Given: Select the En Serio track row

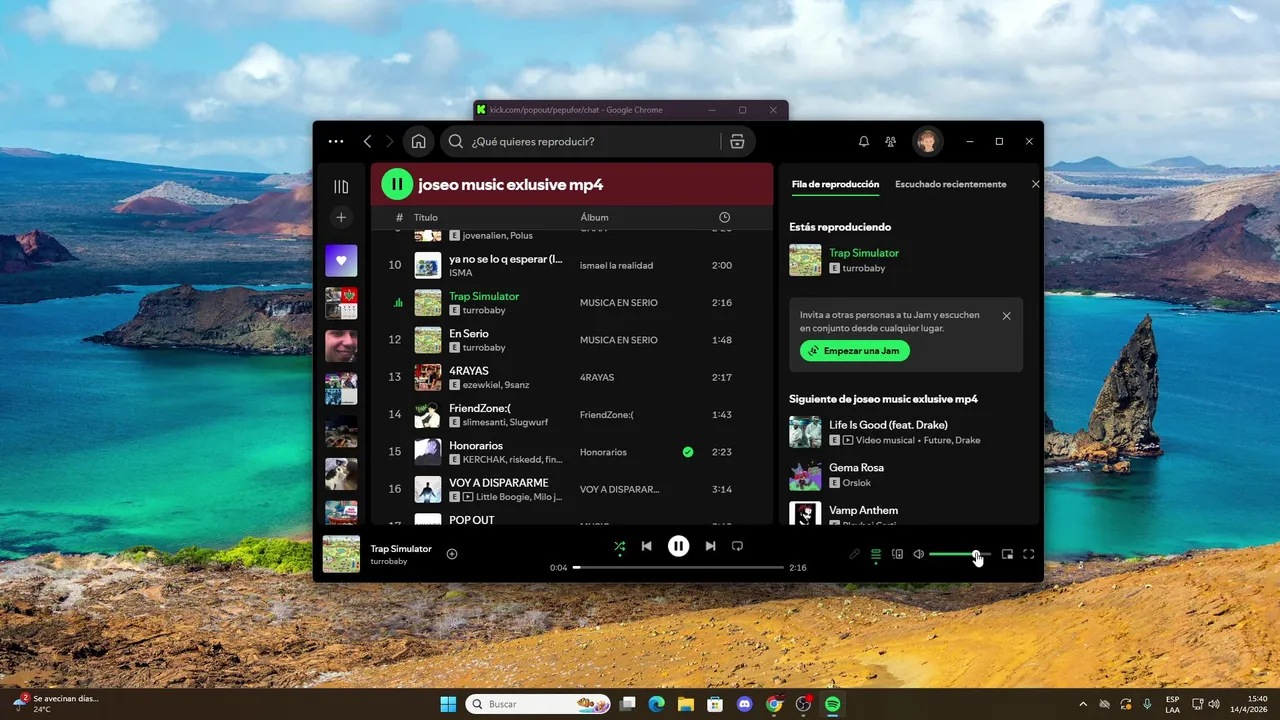Looking at the screenshot, I should [572, 340].
